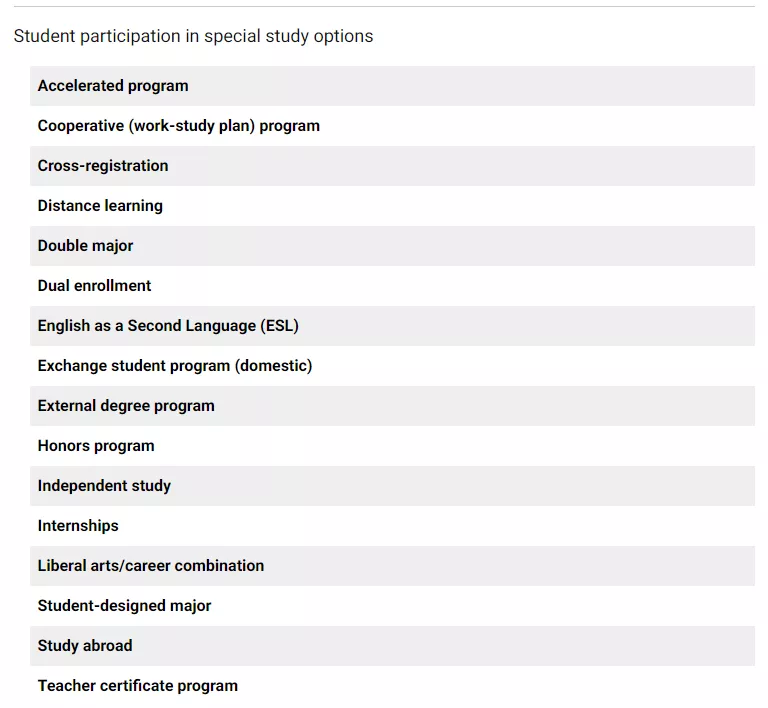Click the '(ESL)' abbreviation text

pos(279,326)
